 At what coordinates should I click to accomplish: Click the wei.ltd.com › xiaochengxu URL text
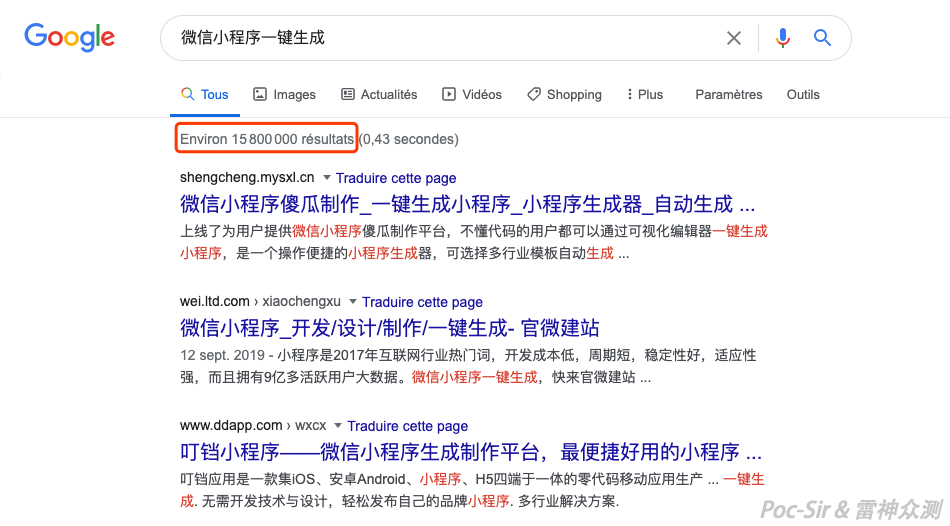(x=260, y=301)
